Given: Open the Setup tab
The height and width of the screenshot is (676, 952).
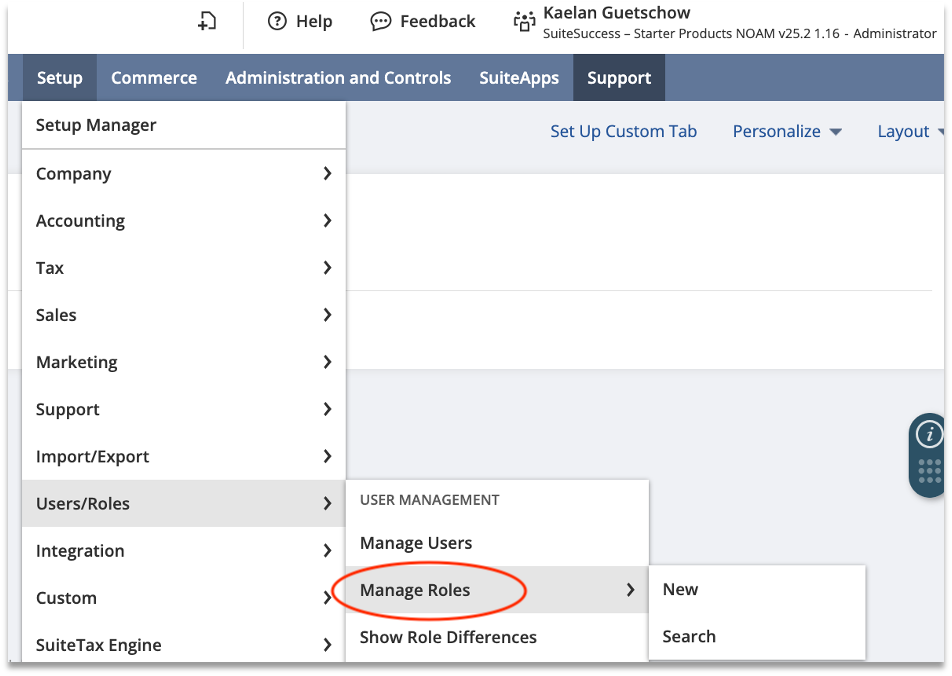Looking at the screenshot, I should (60, 78).
